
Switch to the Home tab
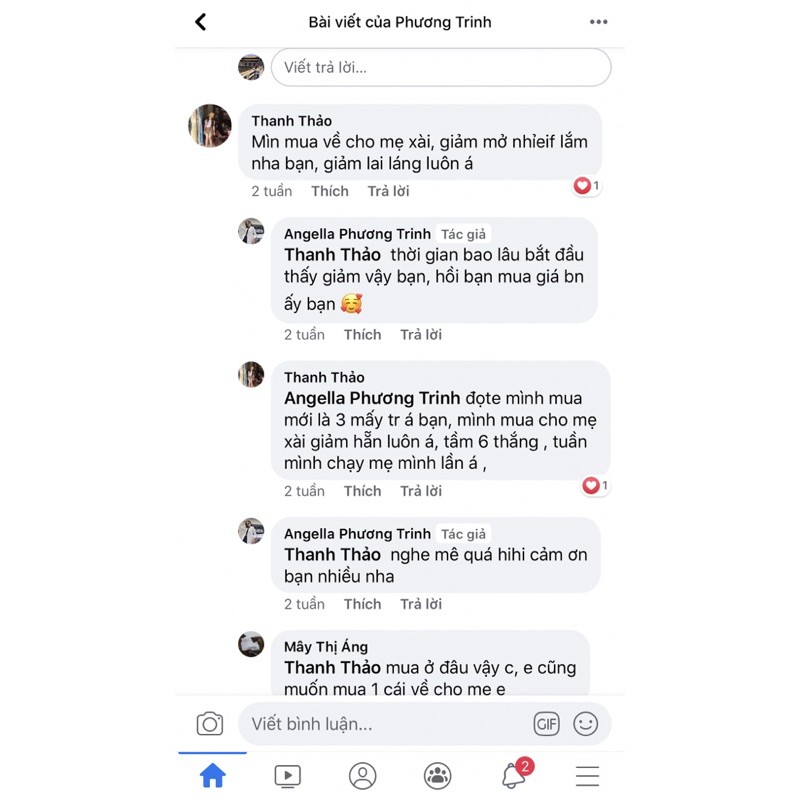[x=212, y=776]
